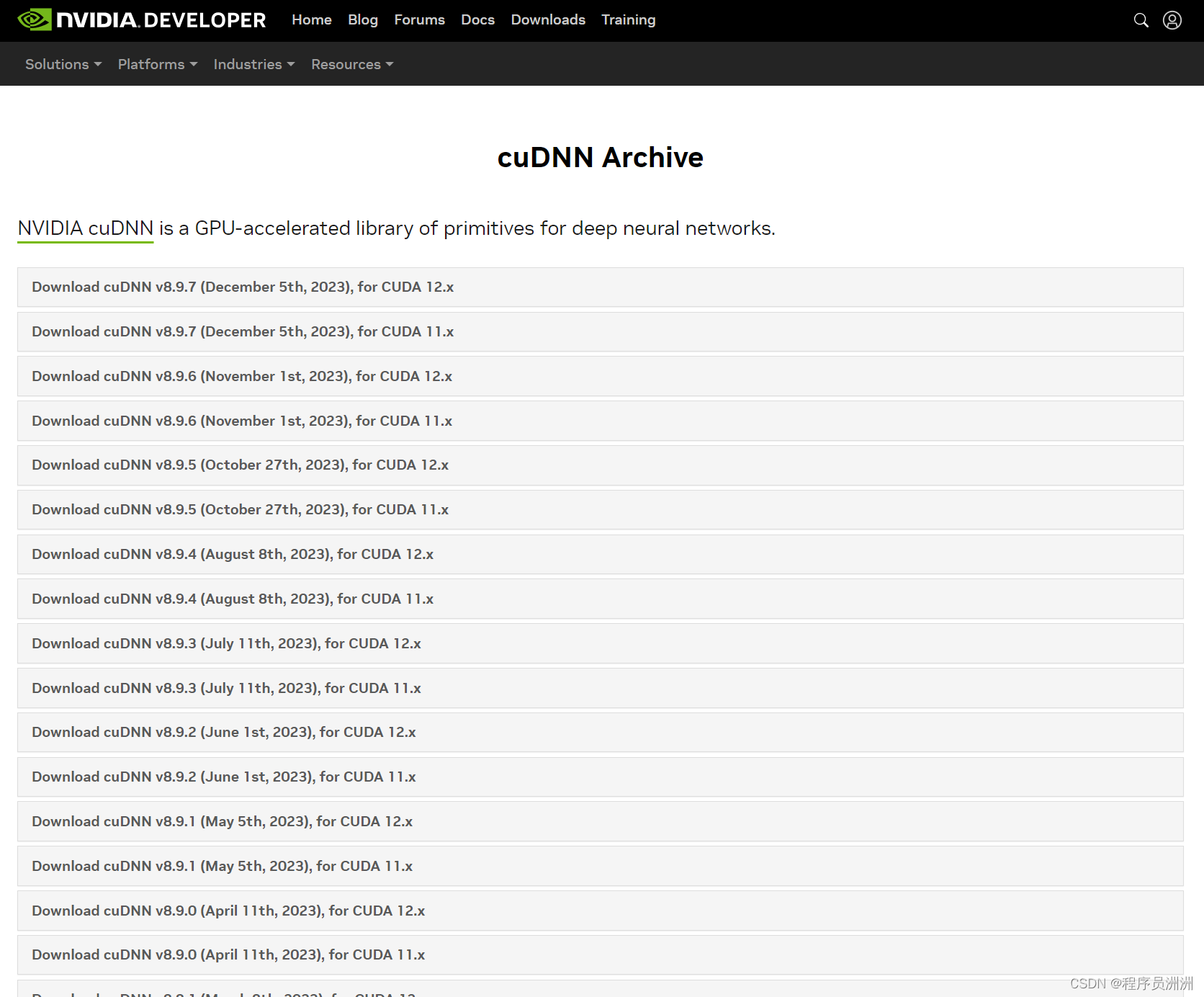The image size is (1204, 997).
Task: Expand the Solutions dropdown menu
Action: point(63,64)
